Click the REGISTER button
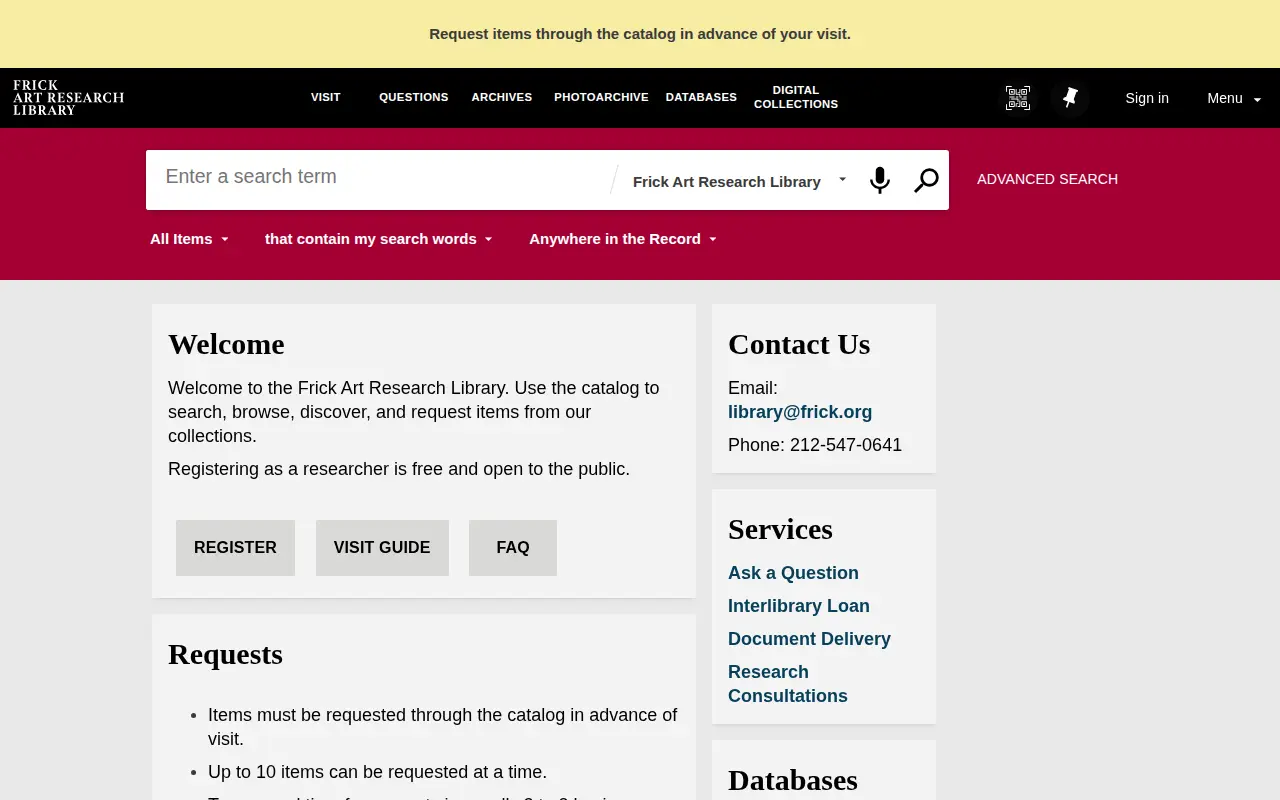Viewport: 1280px width, 800px height. click(x=235, y=548)
